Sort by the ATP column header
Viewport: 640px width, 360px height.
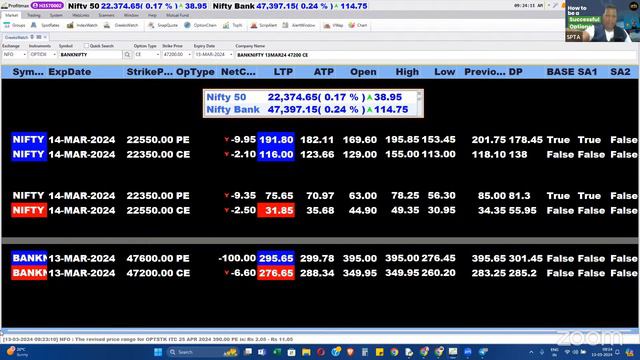323,72
